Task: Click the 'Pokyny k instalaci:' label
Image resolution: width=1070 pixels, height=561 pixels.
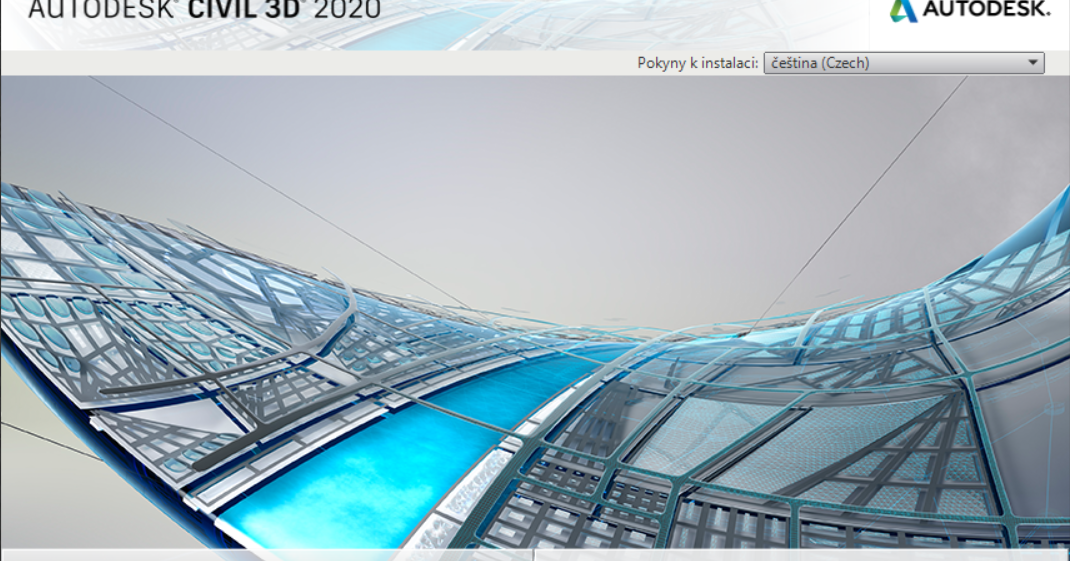Action: click(x=697, y=63)
